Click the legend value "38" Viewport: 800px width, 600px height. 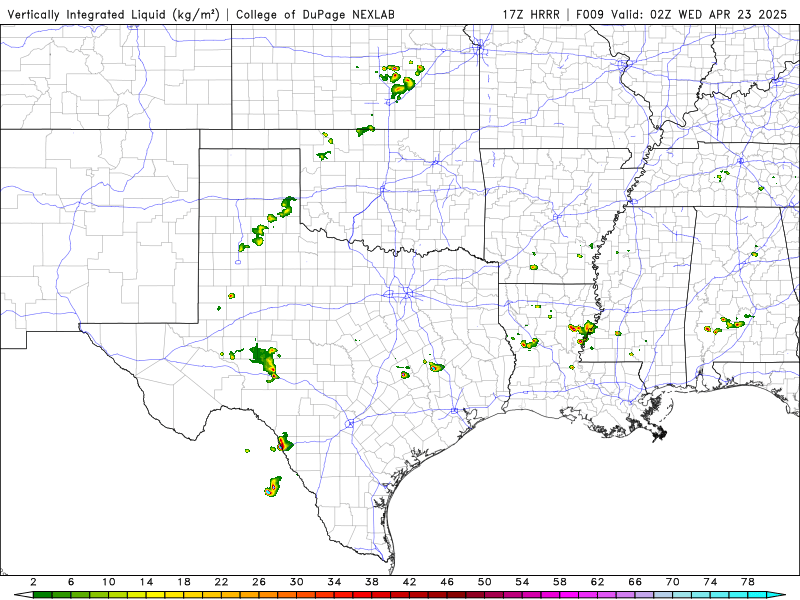[372, 582]
